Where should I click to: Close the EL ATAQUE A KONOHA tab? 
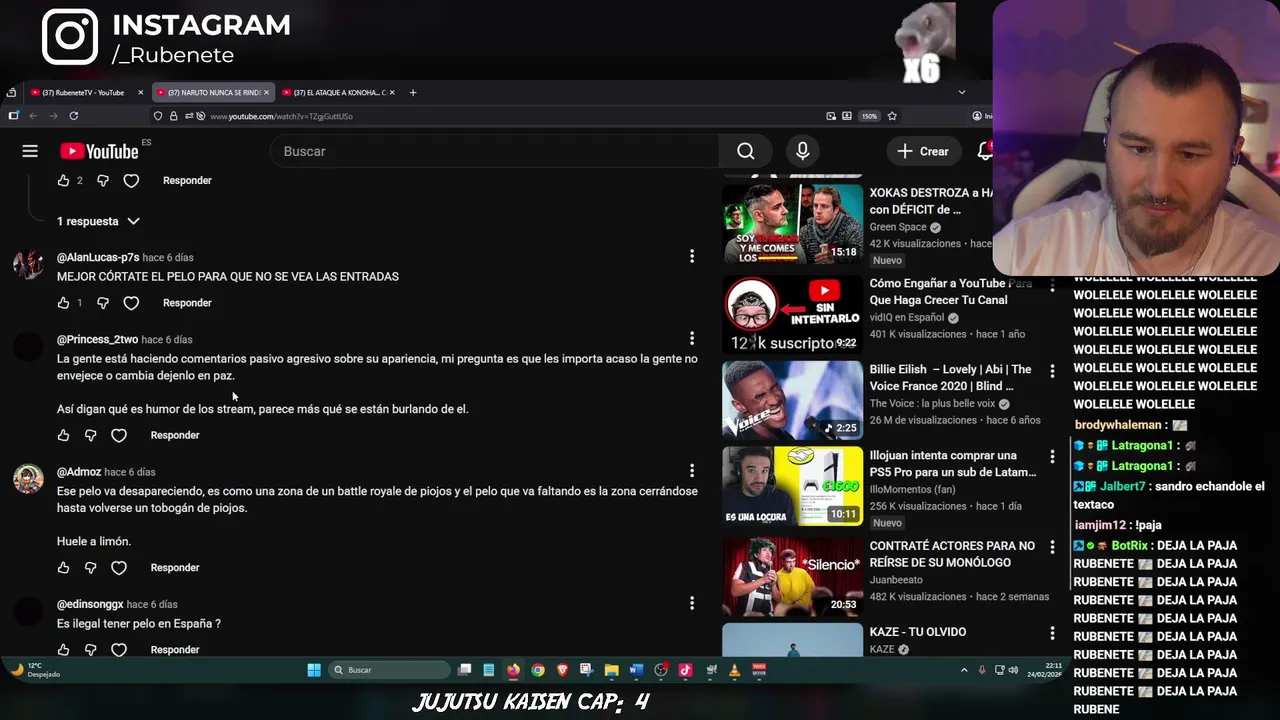[392, 92]
